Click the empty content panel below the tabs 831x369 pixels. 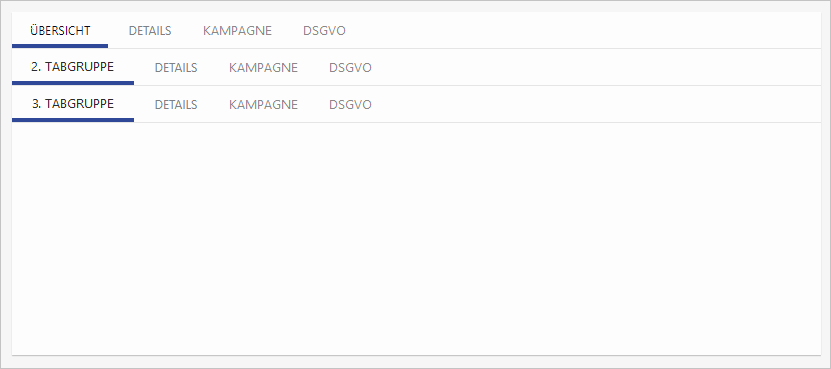click(416, 239)
